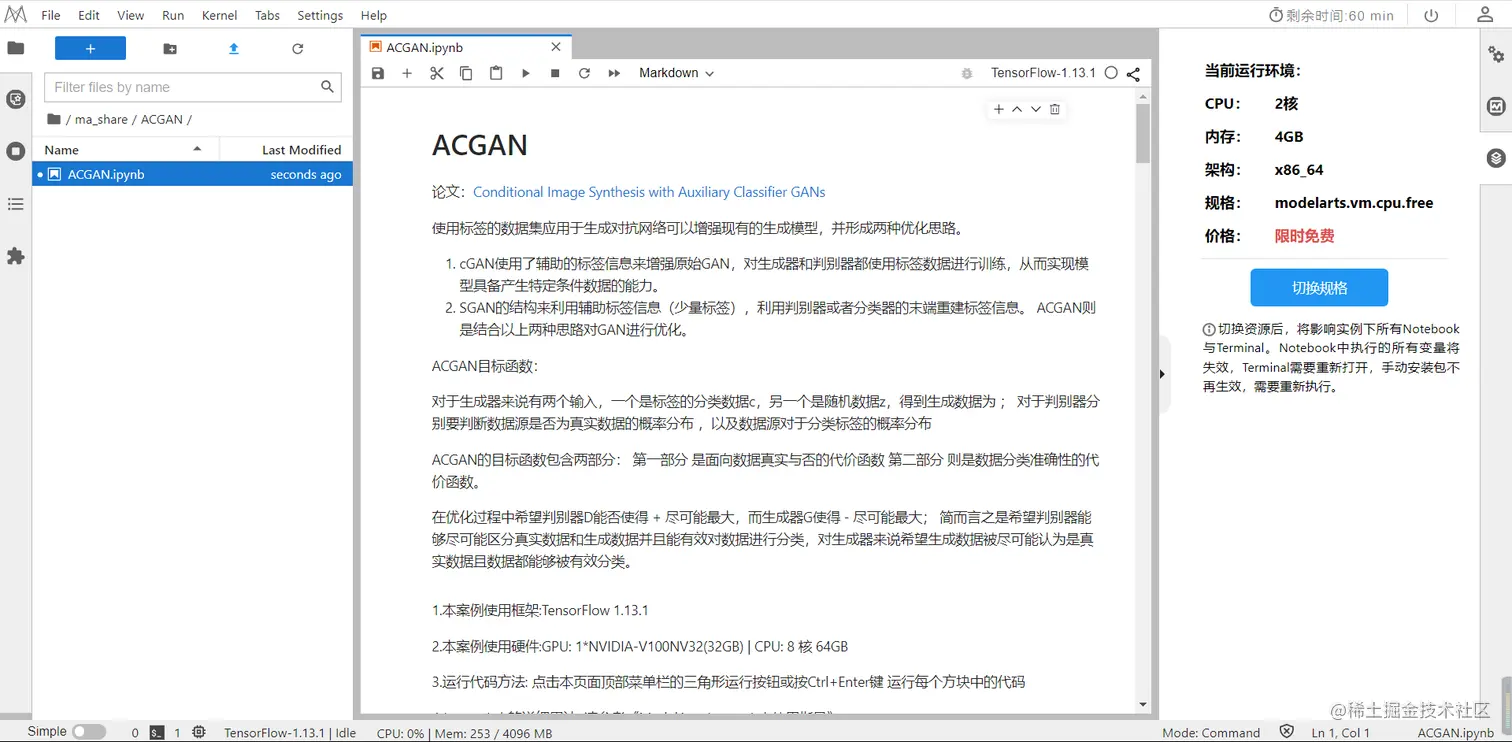
Task: Interrupt the kernel with stop button
Action: 555,73
